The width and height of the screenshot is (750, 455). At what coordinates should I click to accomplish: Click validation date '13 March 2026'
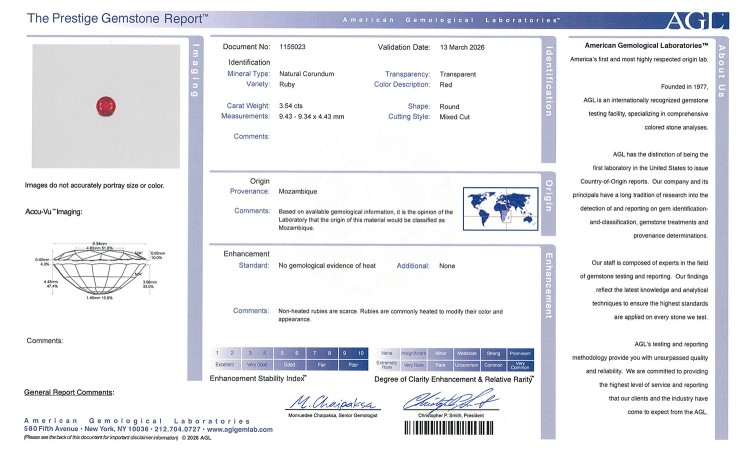462,47
